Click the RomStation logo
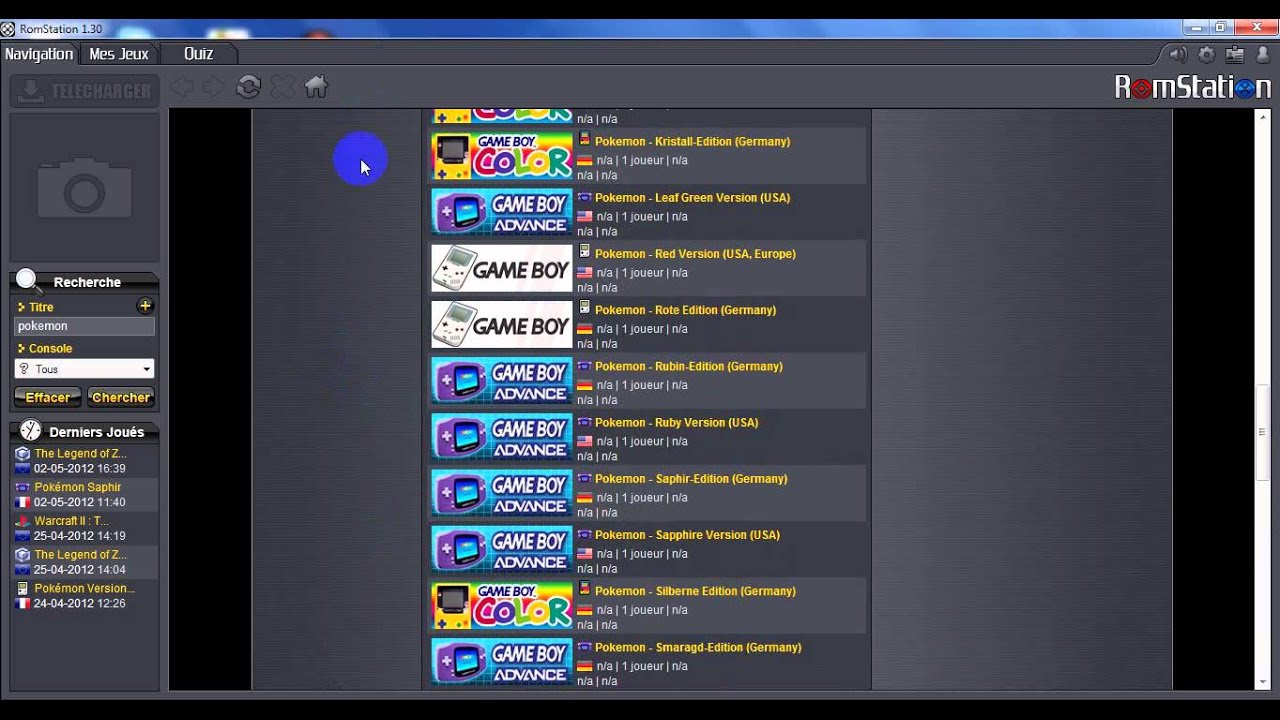 point(1193,88)
